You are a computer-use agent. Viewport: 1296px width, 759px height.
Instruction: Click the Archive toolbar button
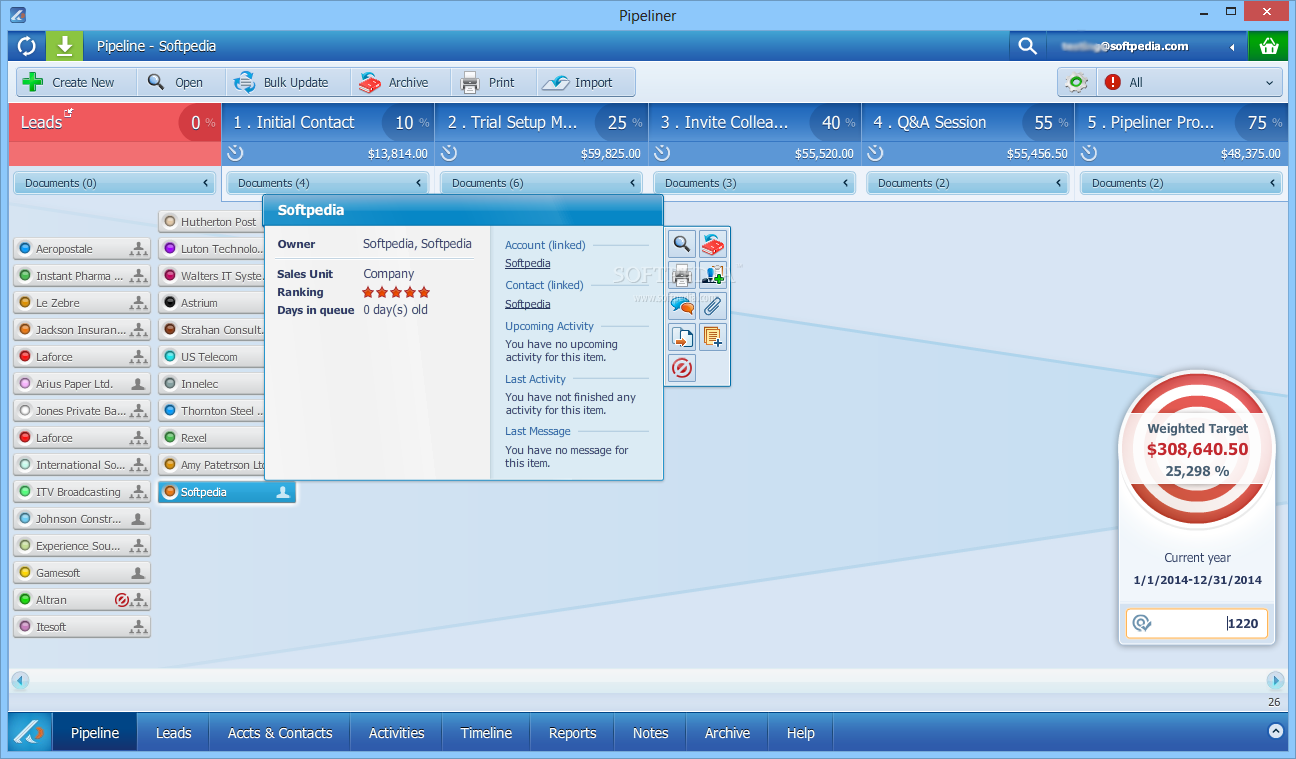pyautogui.click(x=400, y=82)
